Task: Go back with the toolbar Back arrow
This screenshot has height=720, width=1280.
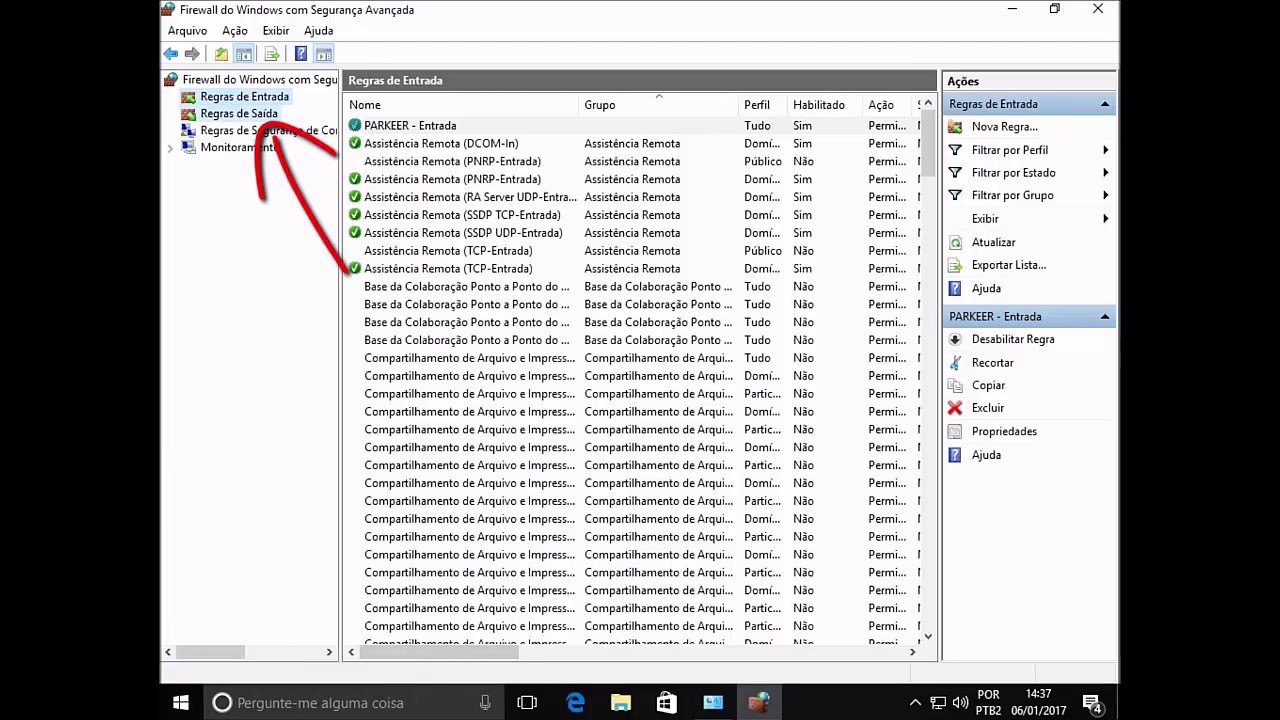Action: 171,54
